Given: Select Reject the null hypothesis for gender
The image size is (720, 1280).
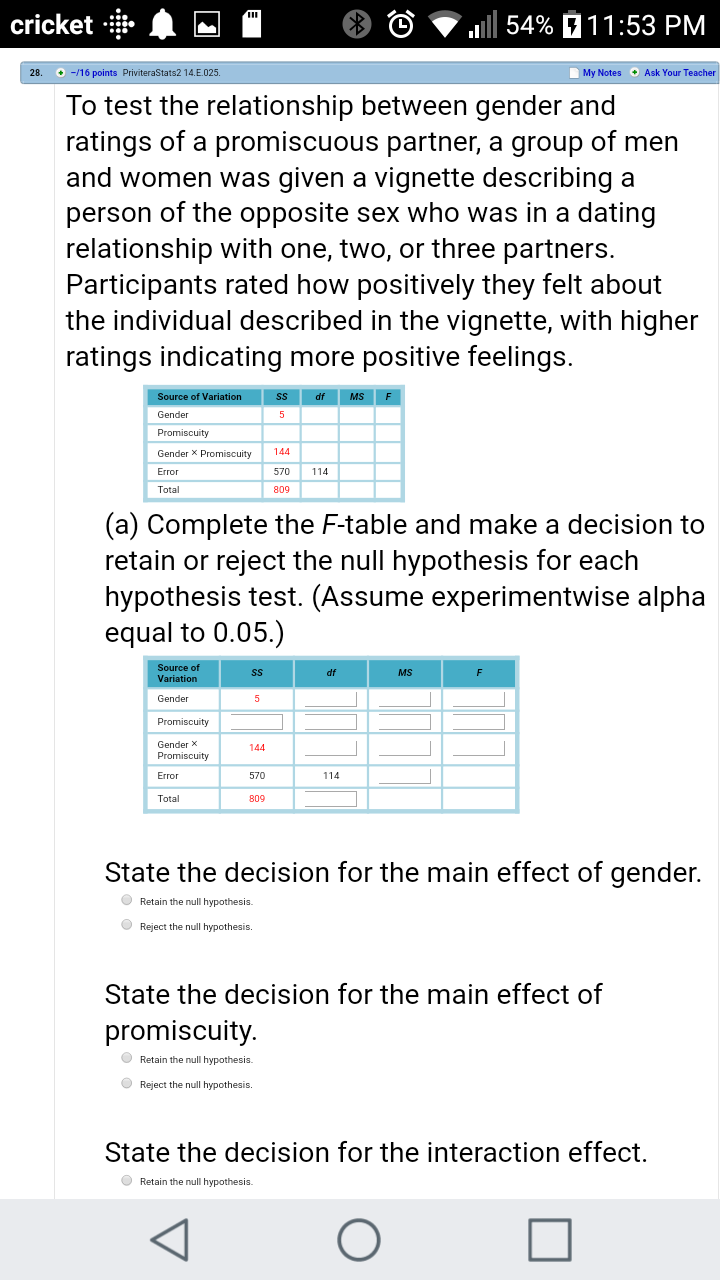Looking at the screenshot, I should click(127, 925).
